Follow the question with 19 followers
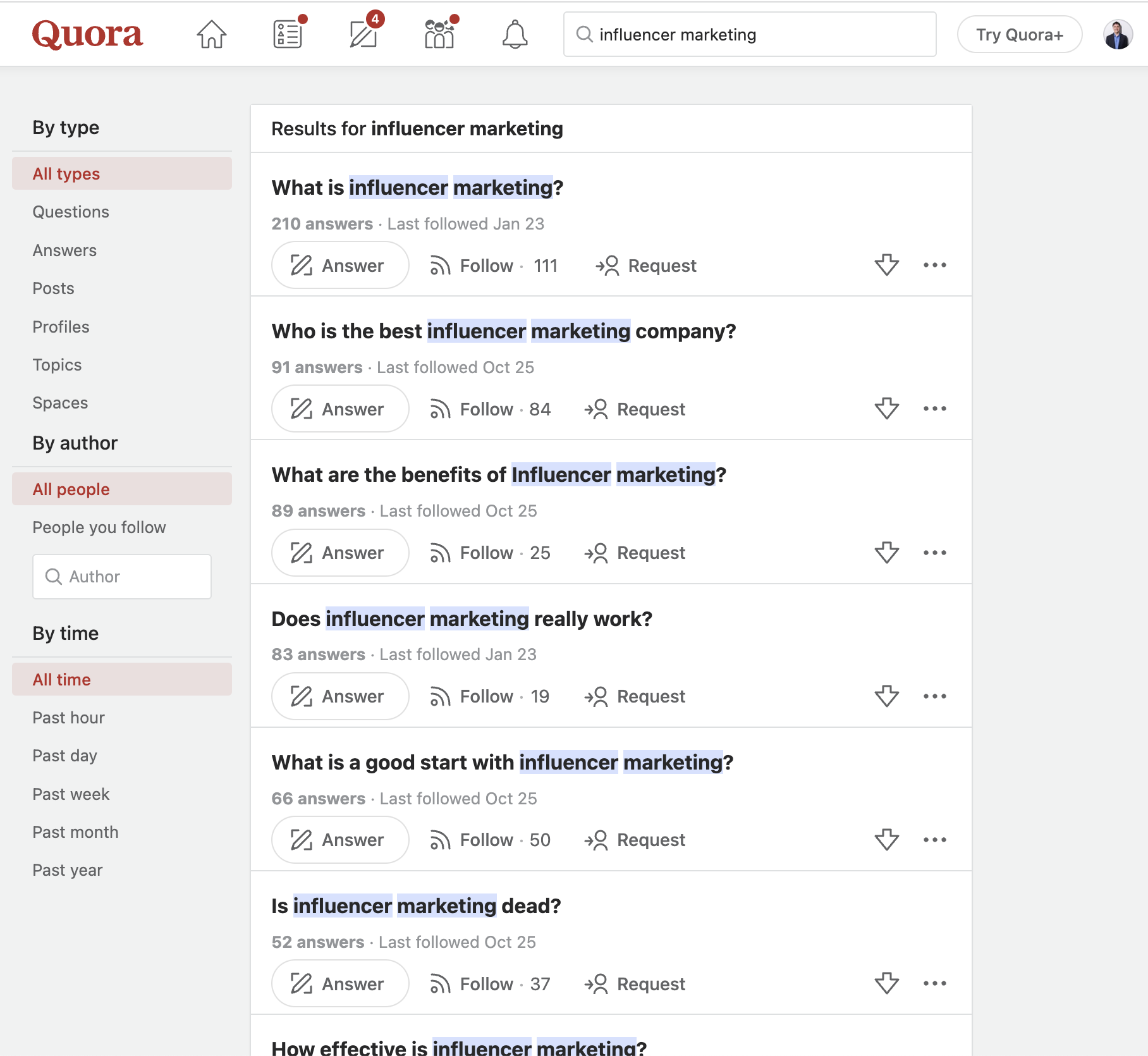The height and width of the screenshot is (1056, 1148). pyautogui.click(x=489, y=696)
